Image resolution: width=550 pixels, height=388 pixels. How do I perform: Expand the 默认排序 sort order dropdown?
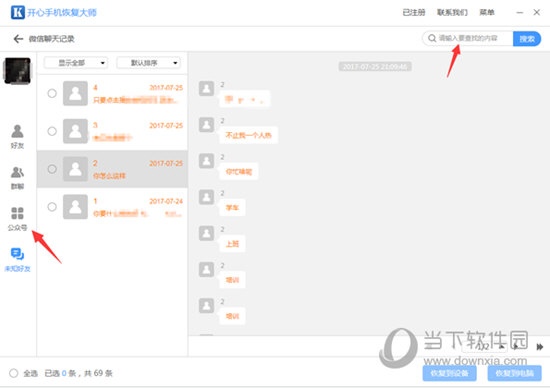click(x=148, y=63)
